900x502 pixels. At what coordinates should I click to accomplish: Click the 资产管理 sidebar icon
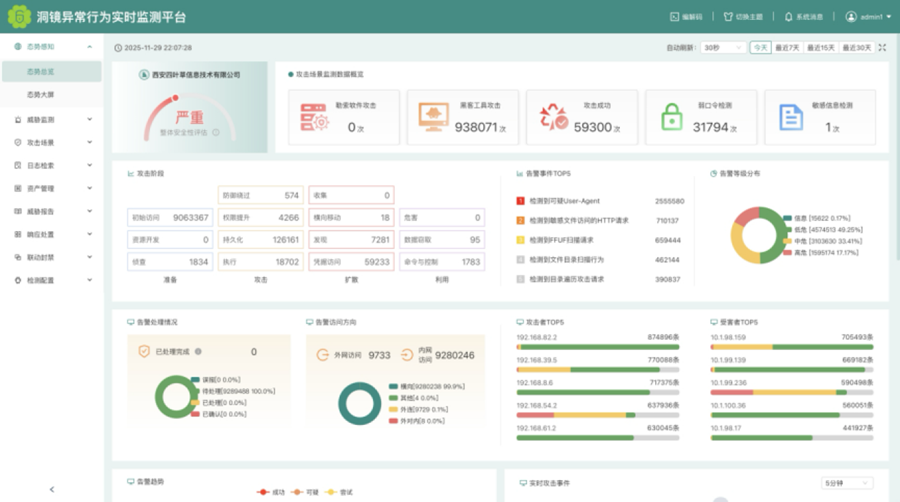click(18, 188)
